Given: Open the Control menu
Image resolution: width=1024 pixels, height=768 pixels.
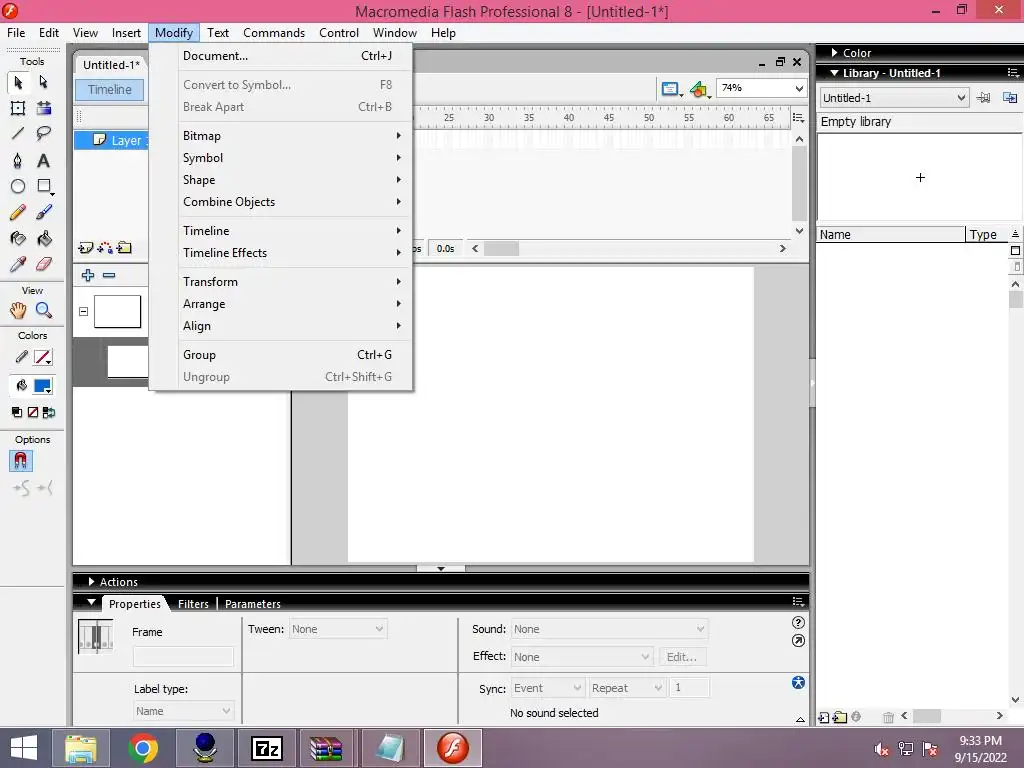Looking at the screenshot, I should [x=339, y=33].
